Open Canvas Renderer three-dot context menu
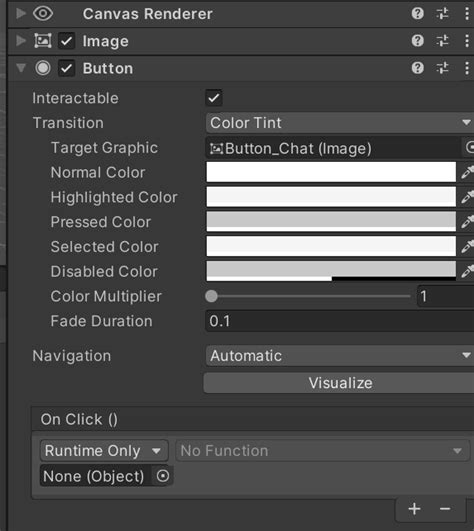The width and height of the screenshot is (474, 531). coord(467,14)
